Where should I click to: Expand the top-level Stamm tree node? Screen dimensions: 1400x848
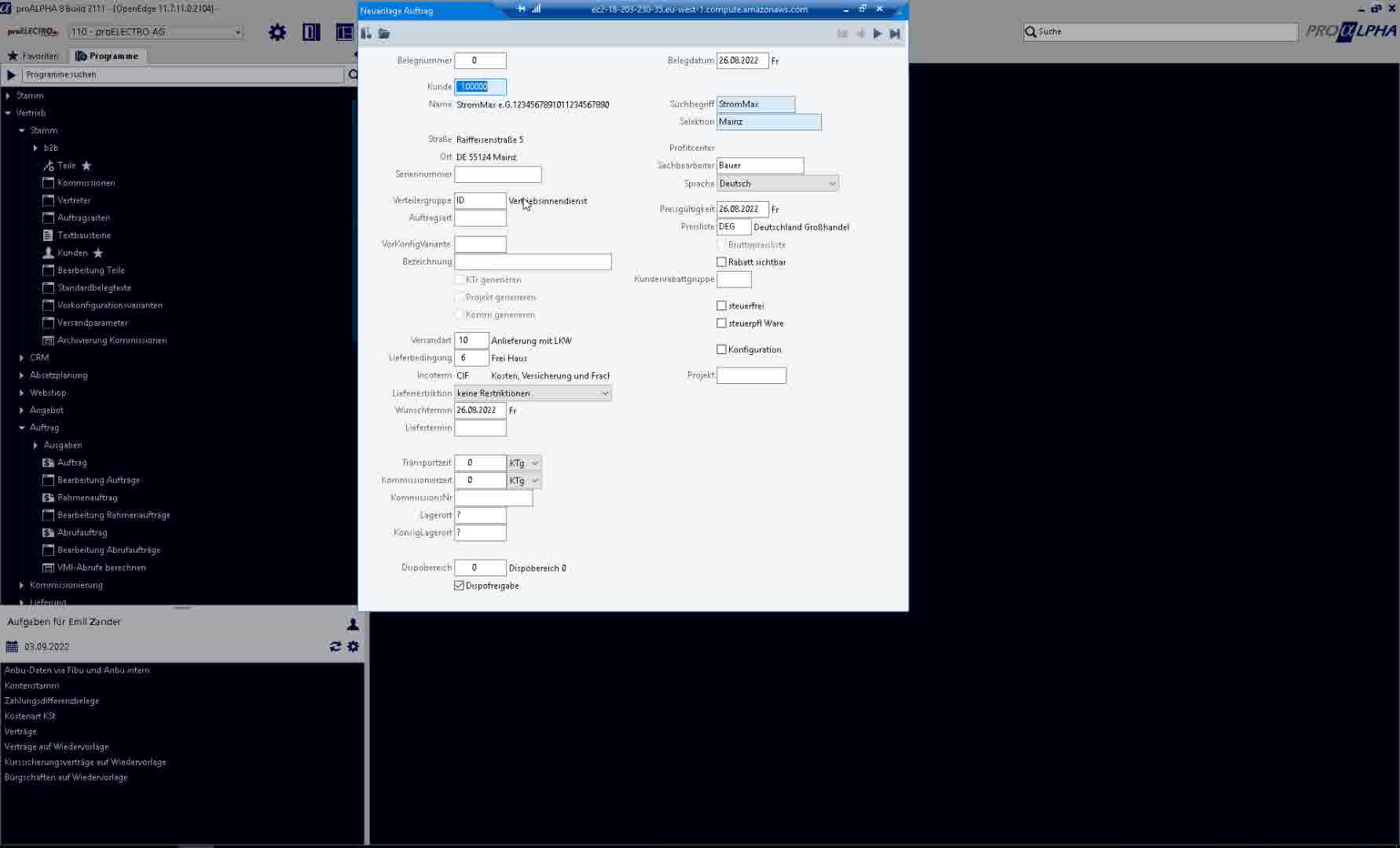(8, 96)
